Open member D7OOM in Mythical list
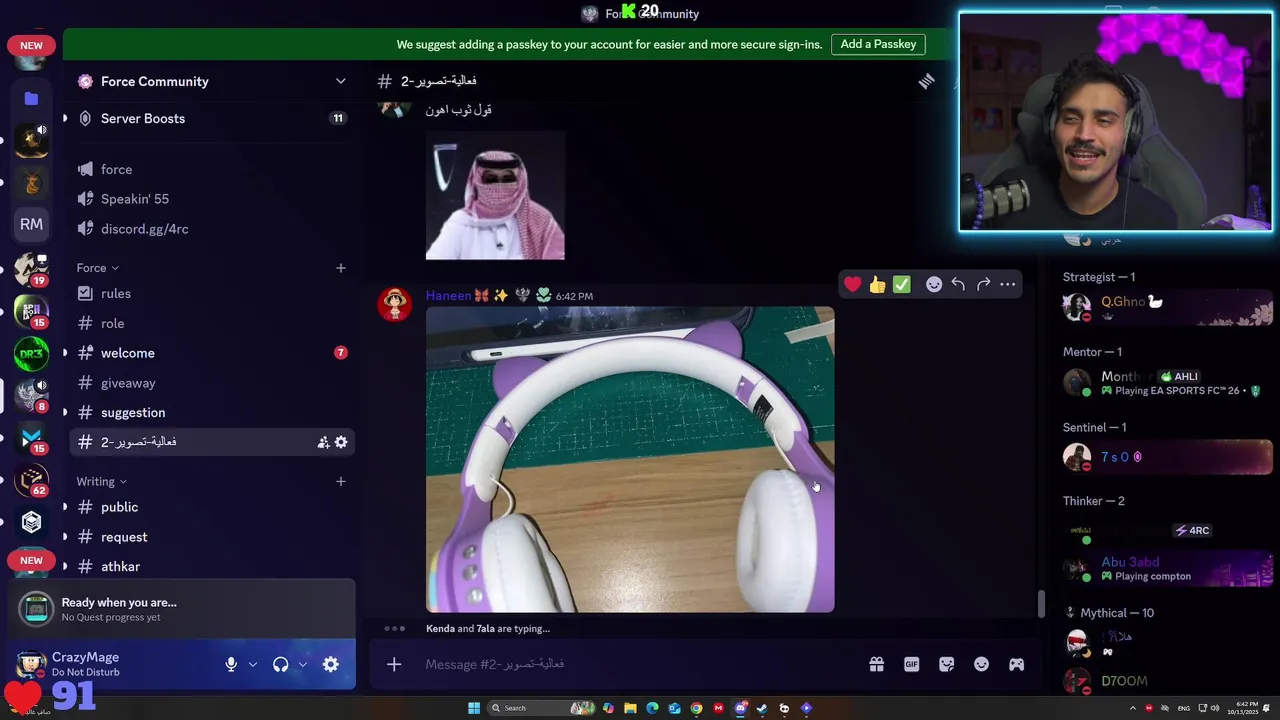 [x=1166, y=681]
